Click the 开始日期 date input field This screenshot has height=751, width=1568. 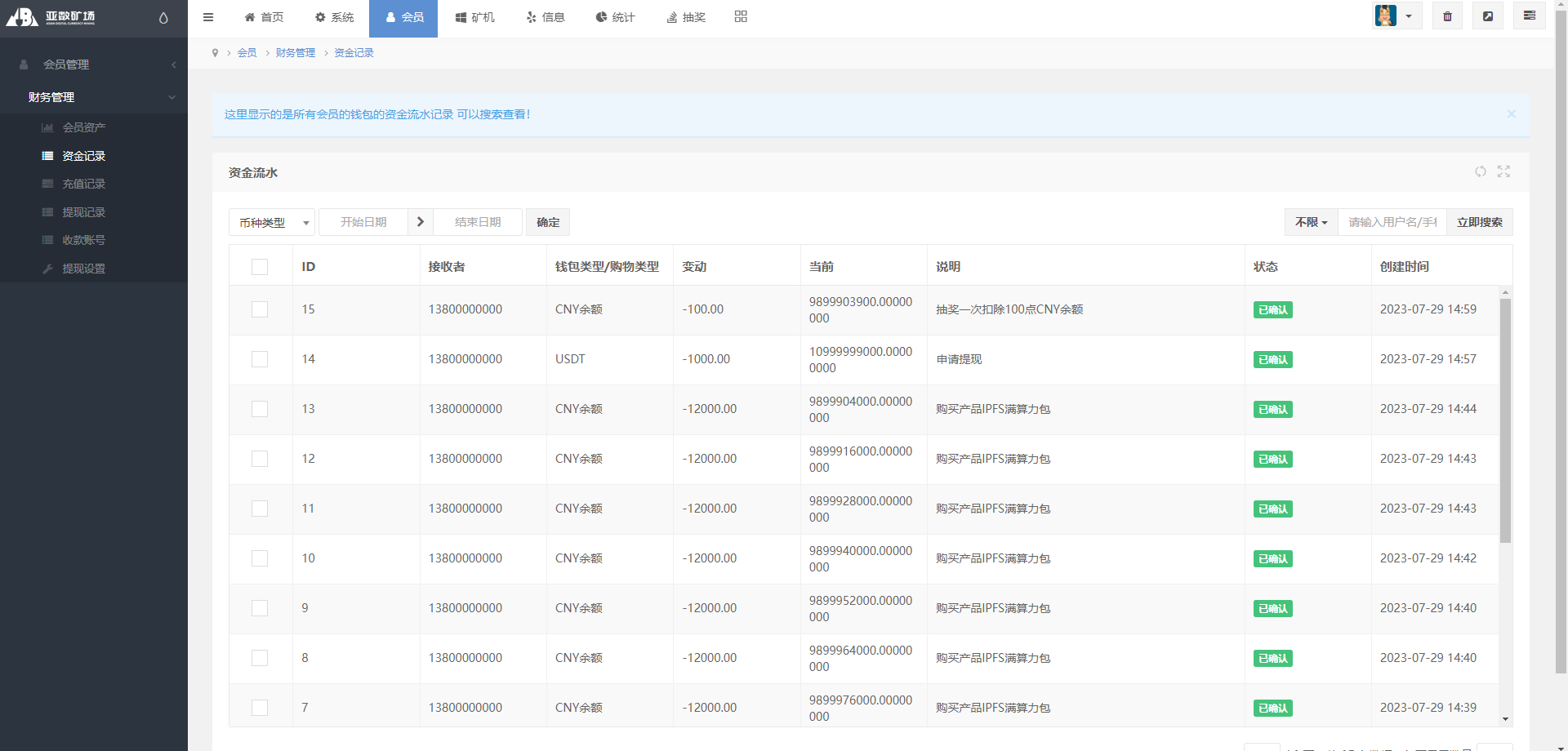click(363, 222)
